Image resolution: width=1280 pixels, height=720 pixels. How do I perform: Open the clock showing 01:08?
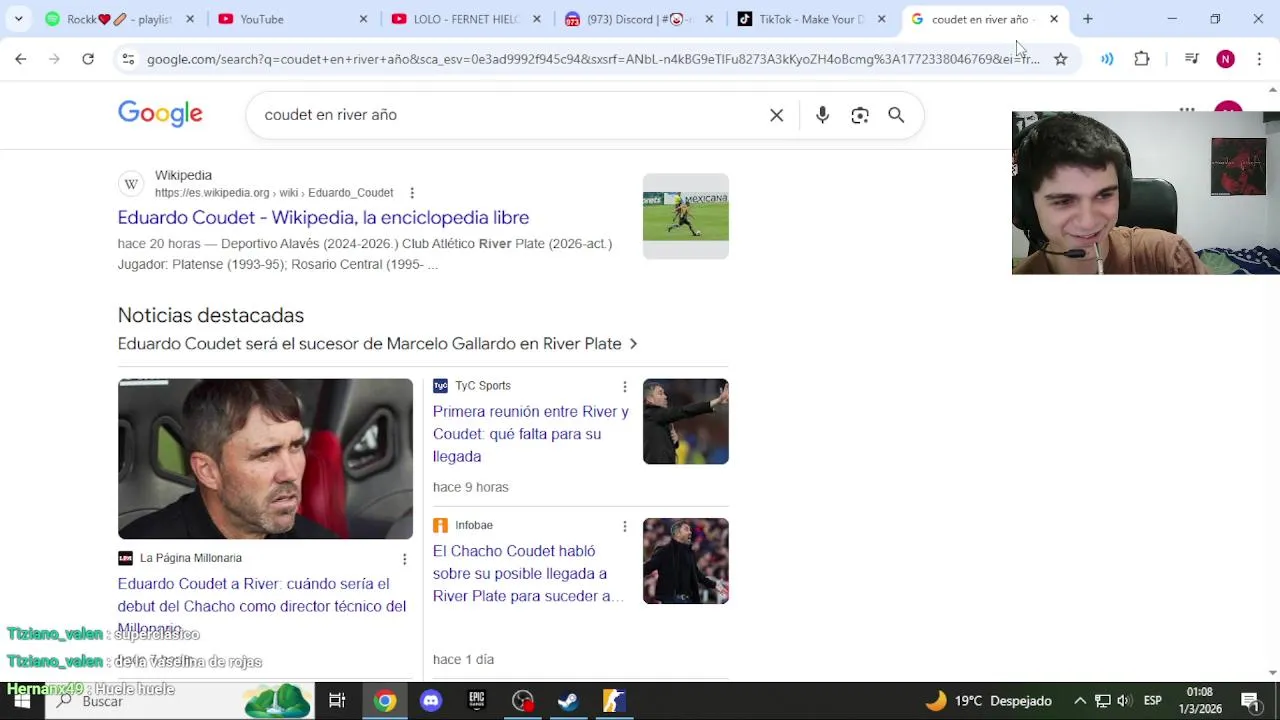(1200, 700)
